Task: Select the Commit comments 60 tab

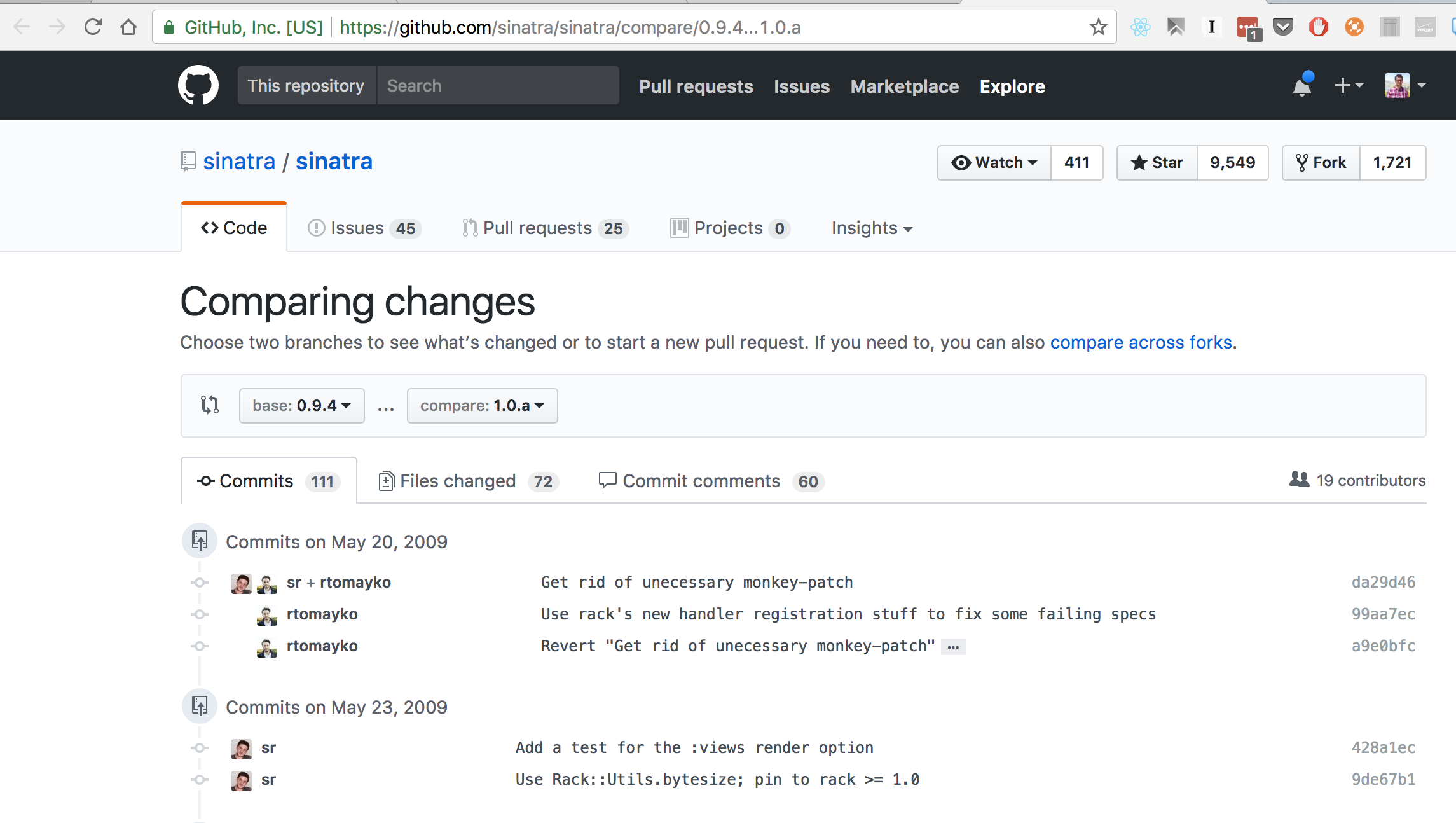Action: tap(711, 481)
